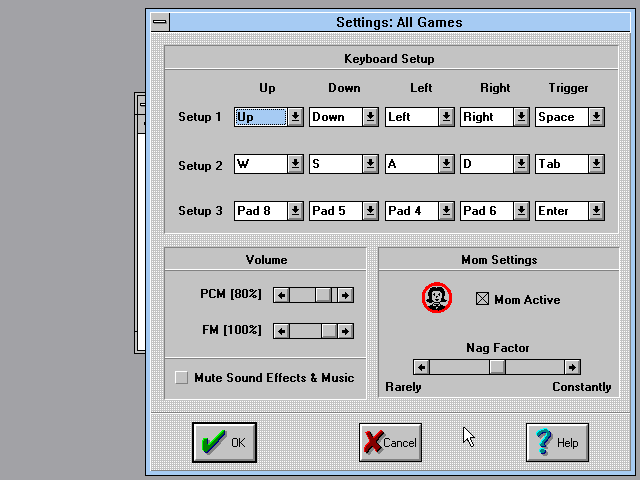Disable the Mom Active checkbox
640x480 pixels.
pyautogui.click(x=483, y=299)
